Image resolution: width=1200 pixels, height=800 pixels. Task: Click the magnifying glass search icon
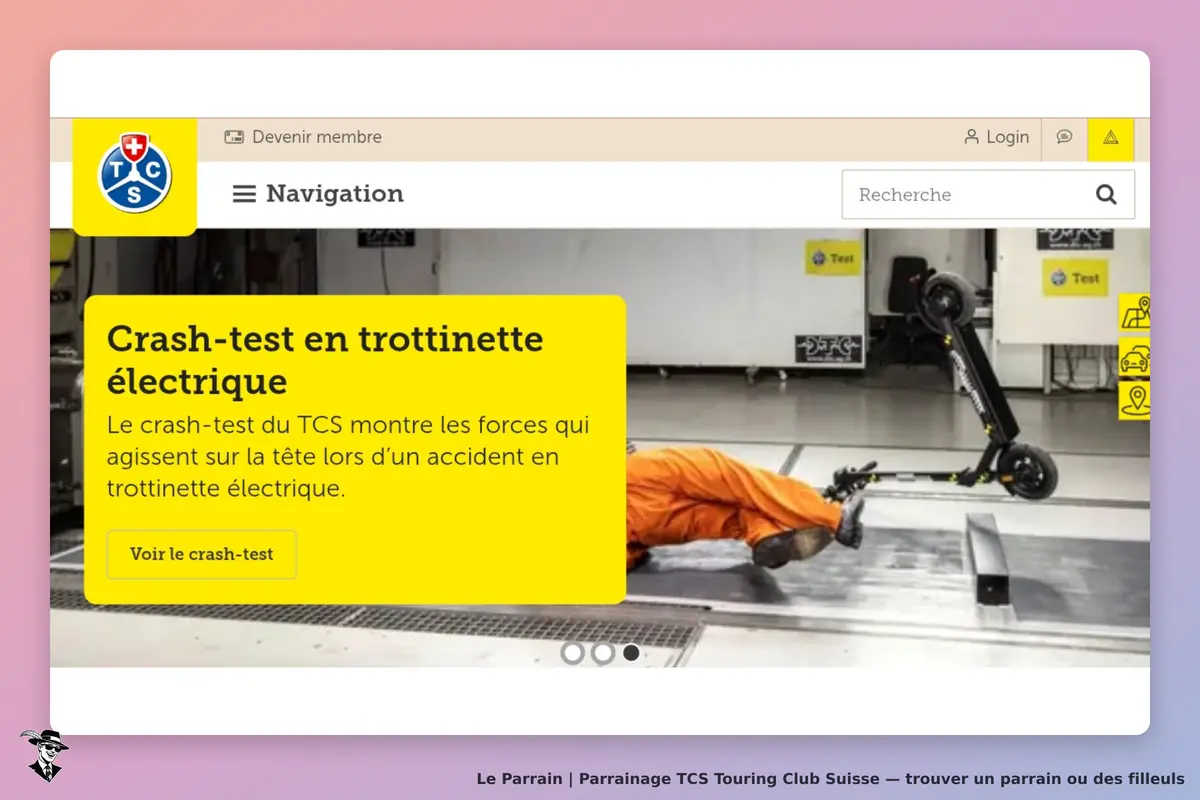(1106, 194)
